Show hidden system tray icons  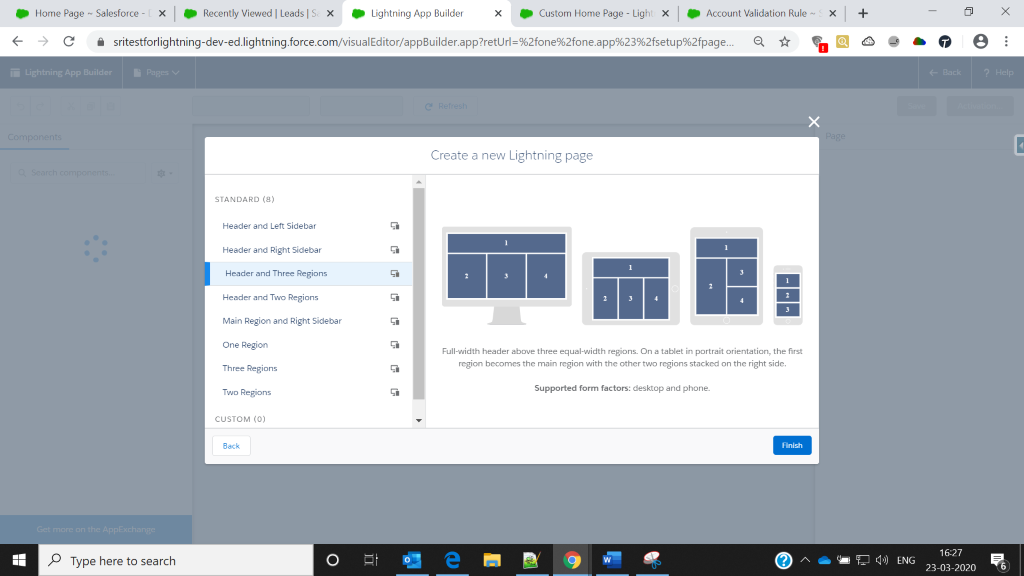[x=805, y=561]
